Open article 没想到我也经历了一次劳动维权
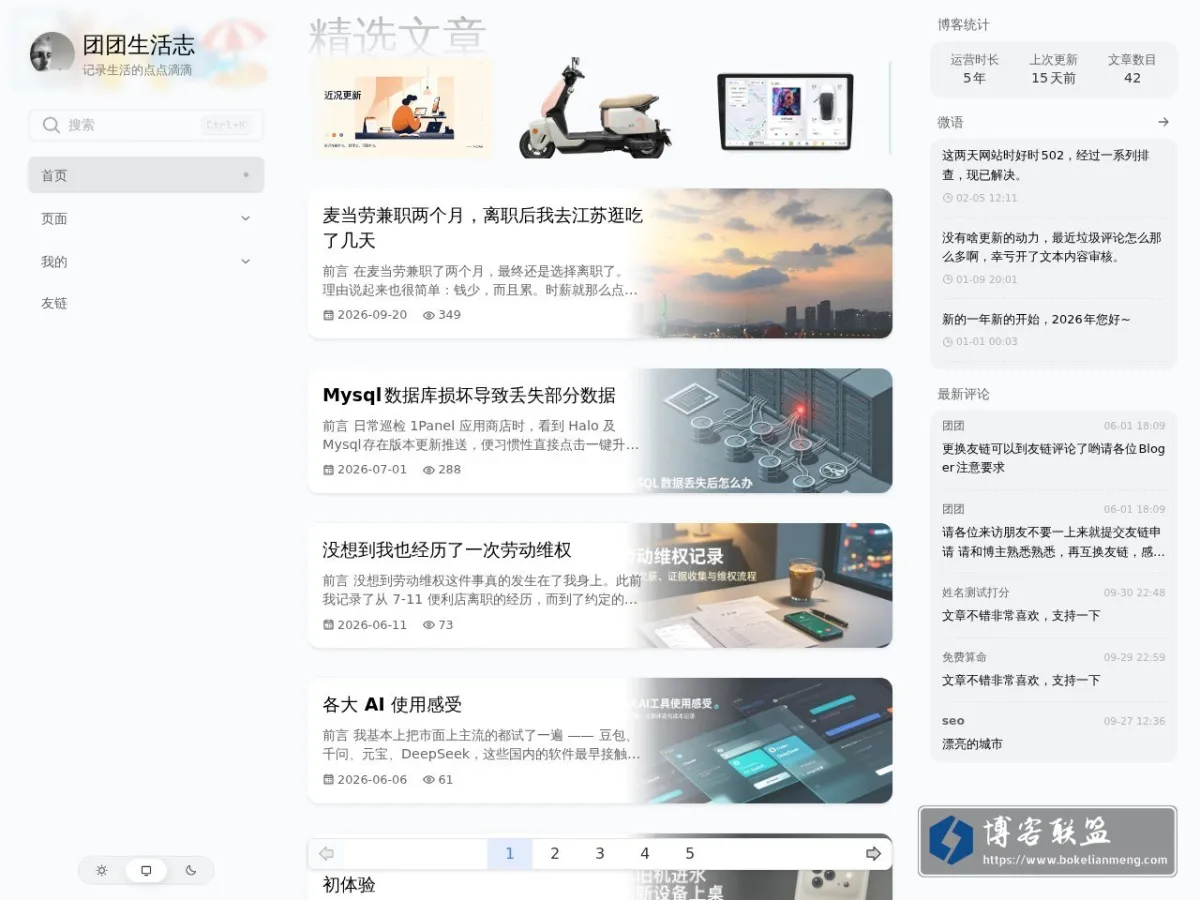 (x=447, y=550)
